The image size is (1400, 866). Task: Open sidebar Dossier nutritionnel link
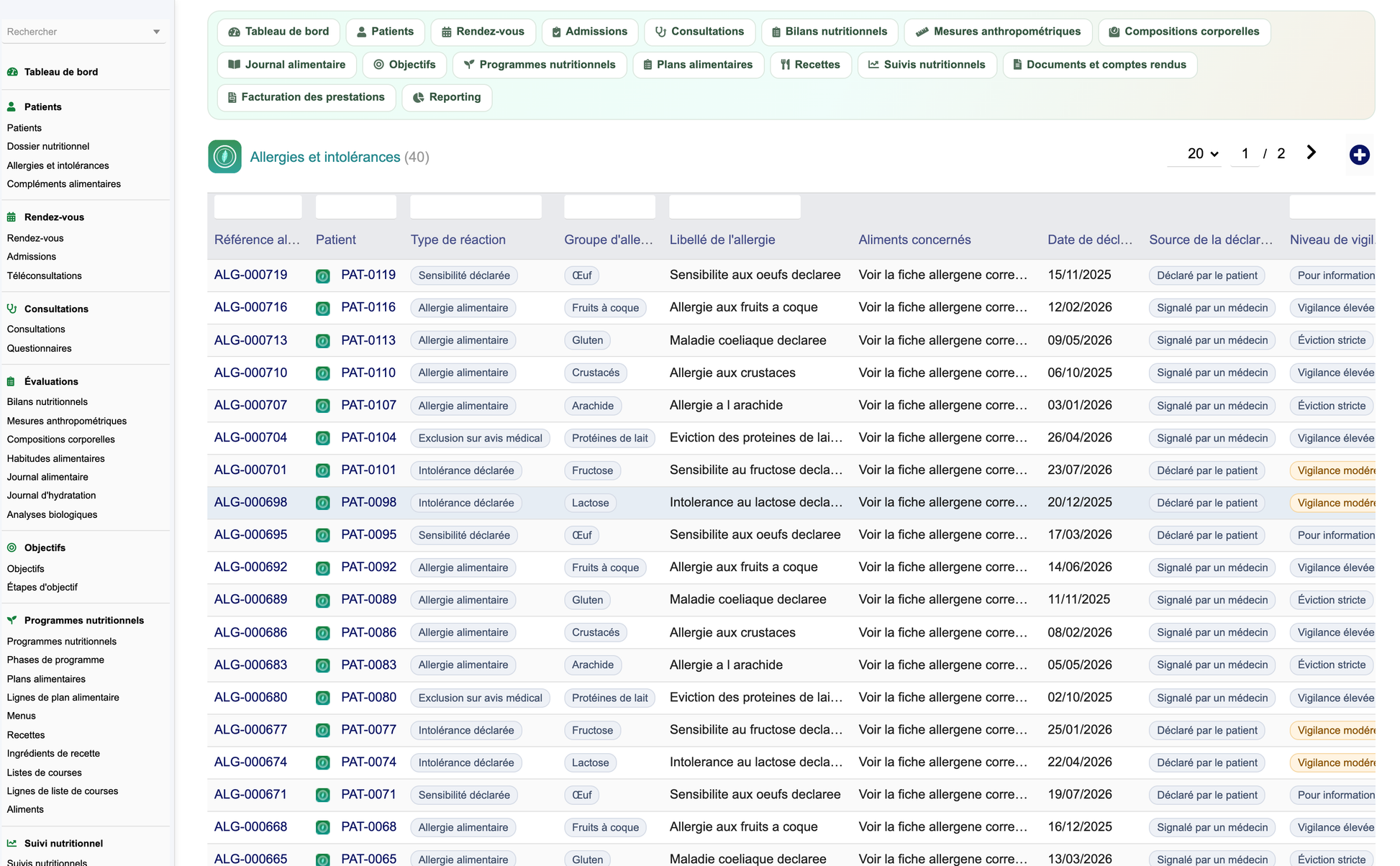tap(48, 146)
